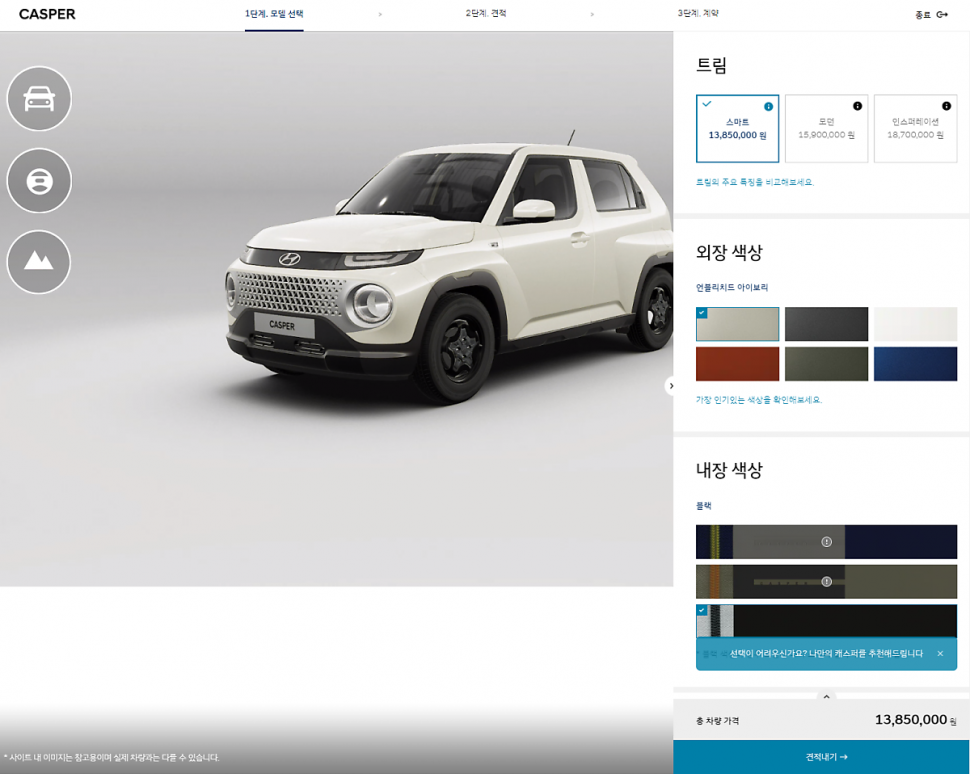Select the exterior car view icon

pyautogui.click(x=39, y=99)
